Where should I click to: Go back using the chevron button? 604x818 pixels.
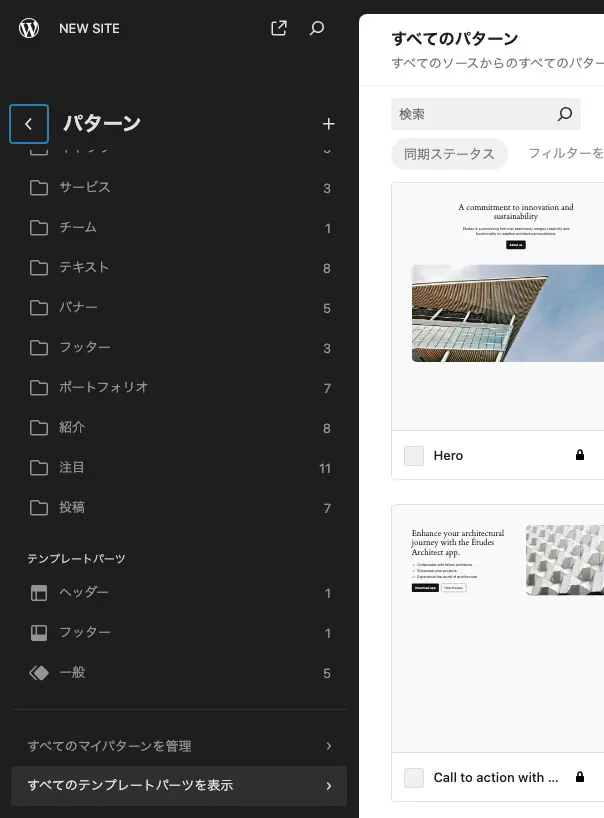[x=29, y=124]
